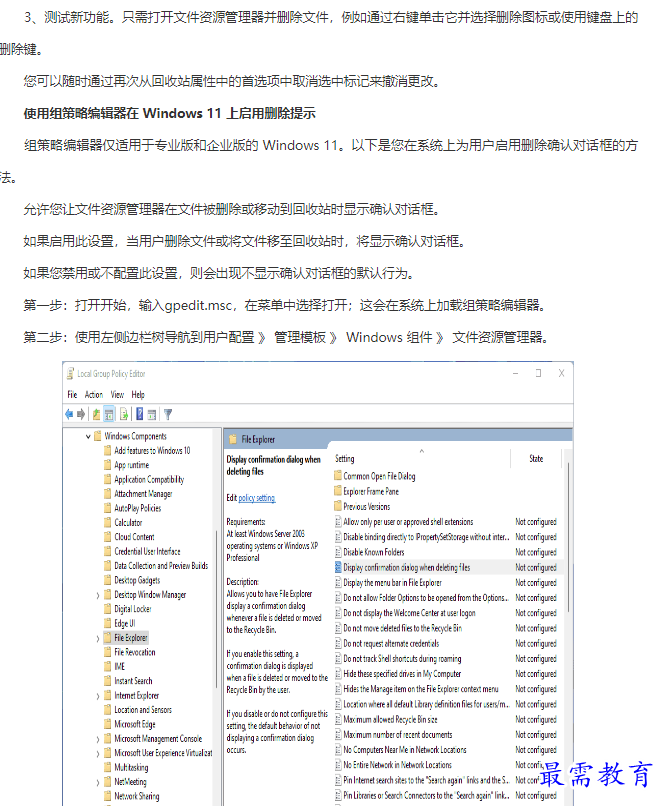This screenshot has height=806, width=661.
Task: Expand the Microsoft Management Console node
Action: pos(98,739)
